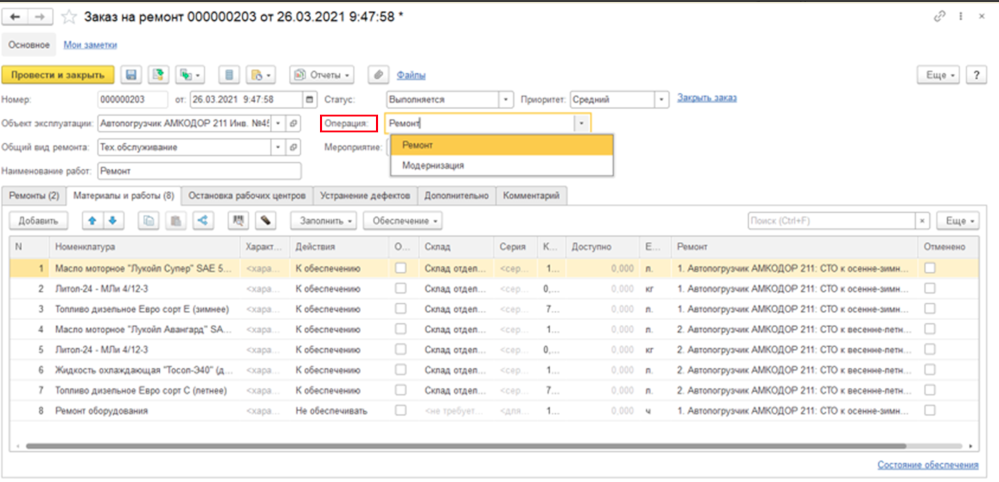
Task: Collapse the Операция dropdown arrow
Action: pos(582,124)
